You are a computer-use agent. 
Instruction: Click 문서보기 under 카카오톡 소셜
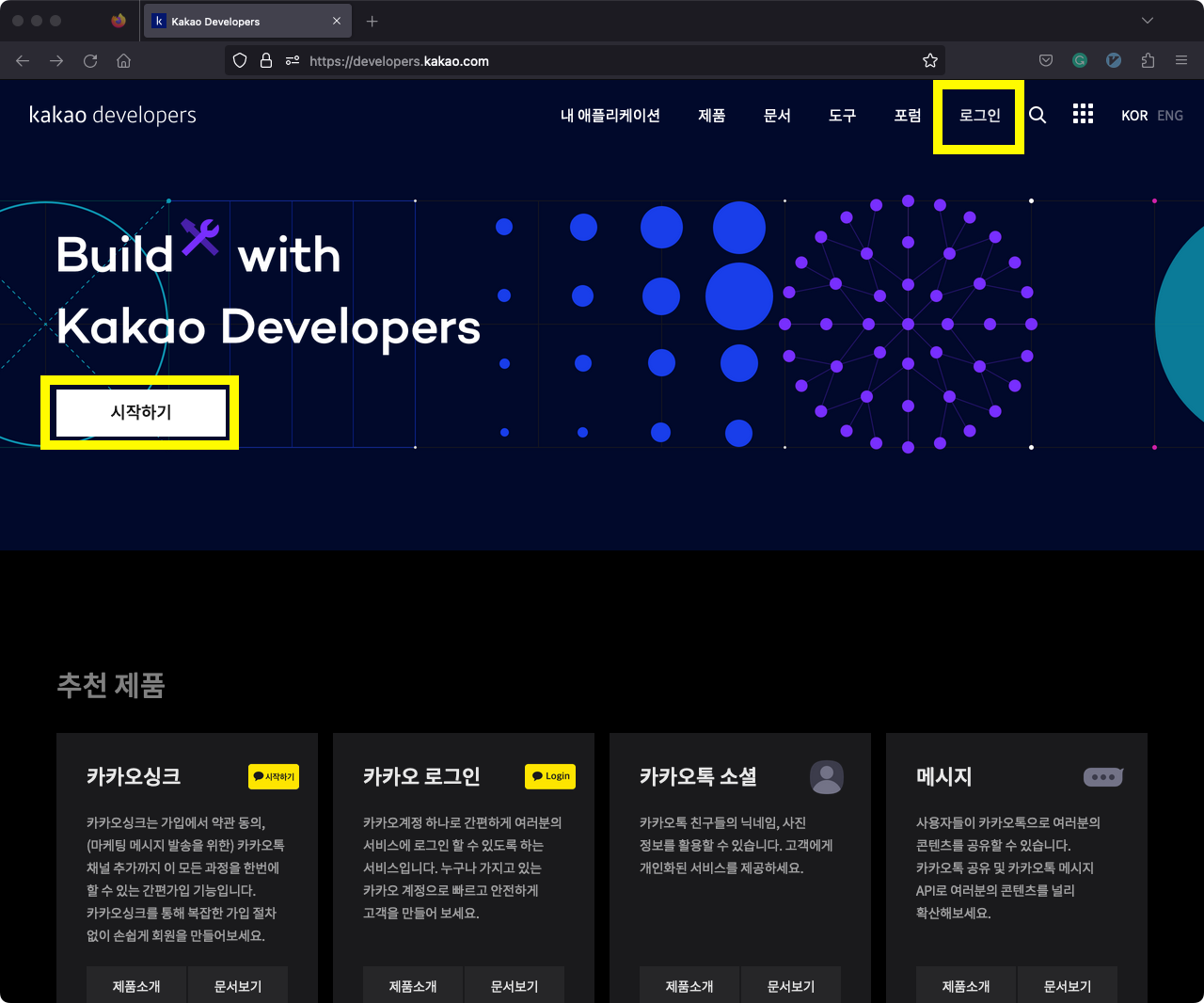pos(791,985)
